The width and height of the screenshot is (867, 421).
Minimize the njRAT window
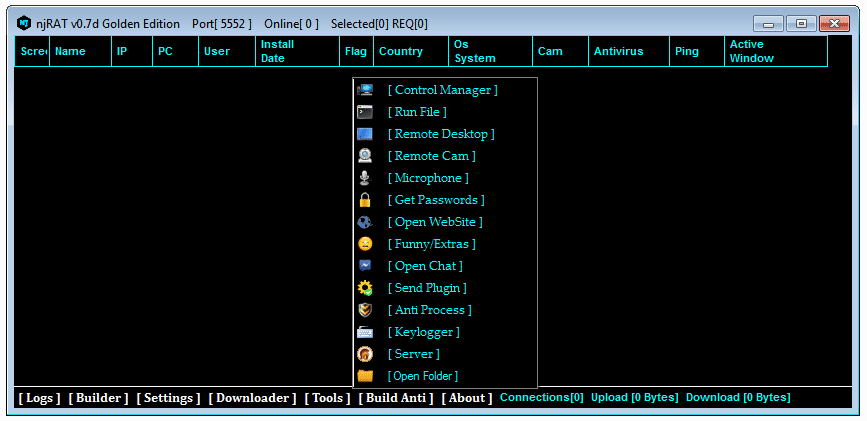click(x=769, y=24)
